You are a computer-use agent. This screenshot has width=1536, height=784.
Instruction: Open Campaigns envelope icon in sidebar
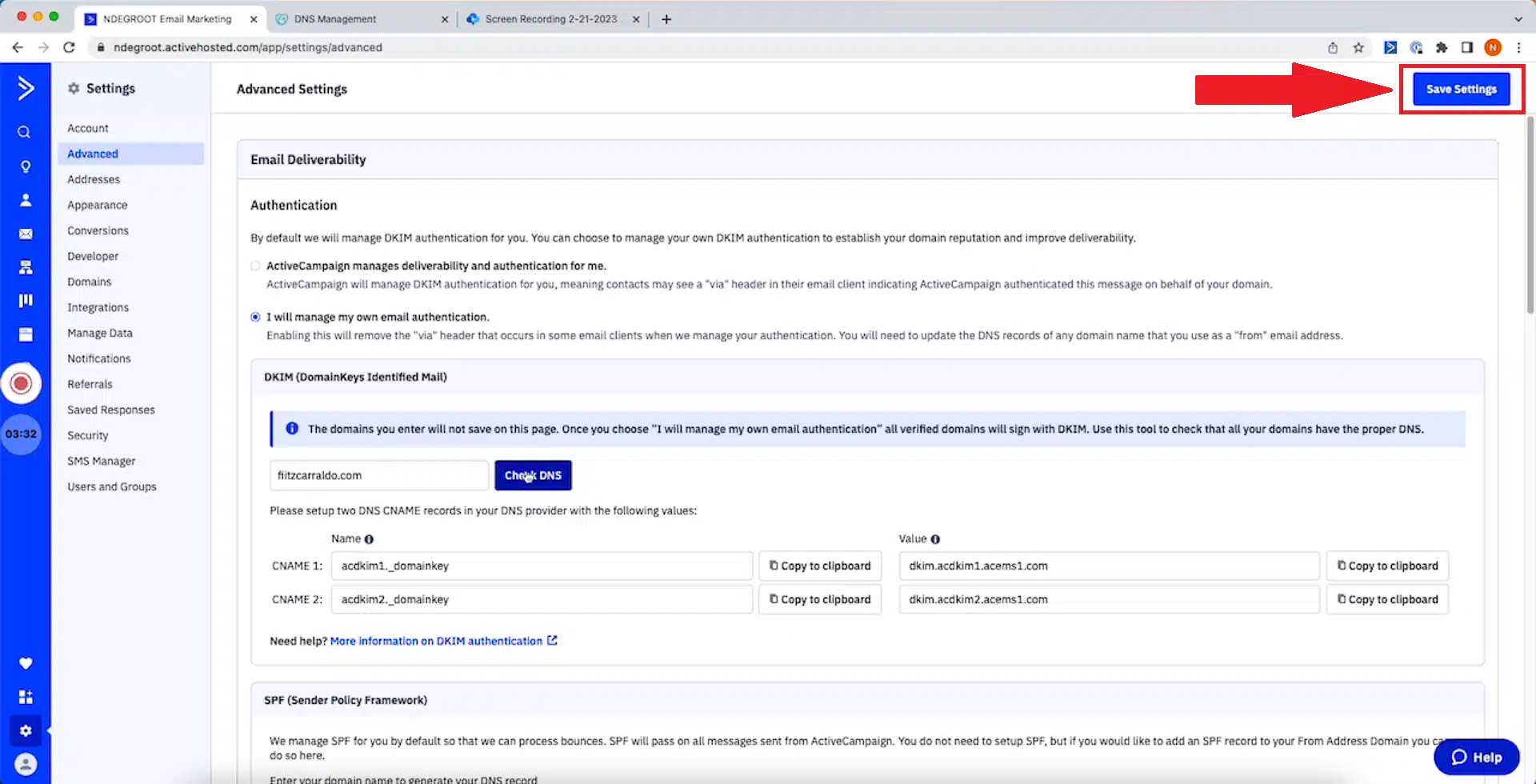(x=26, y=234)
